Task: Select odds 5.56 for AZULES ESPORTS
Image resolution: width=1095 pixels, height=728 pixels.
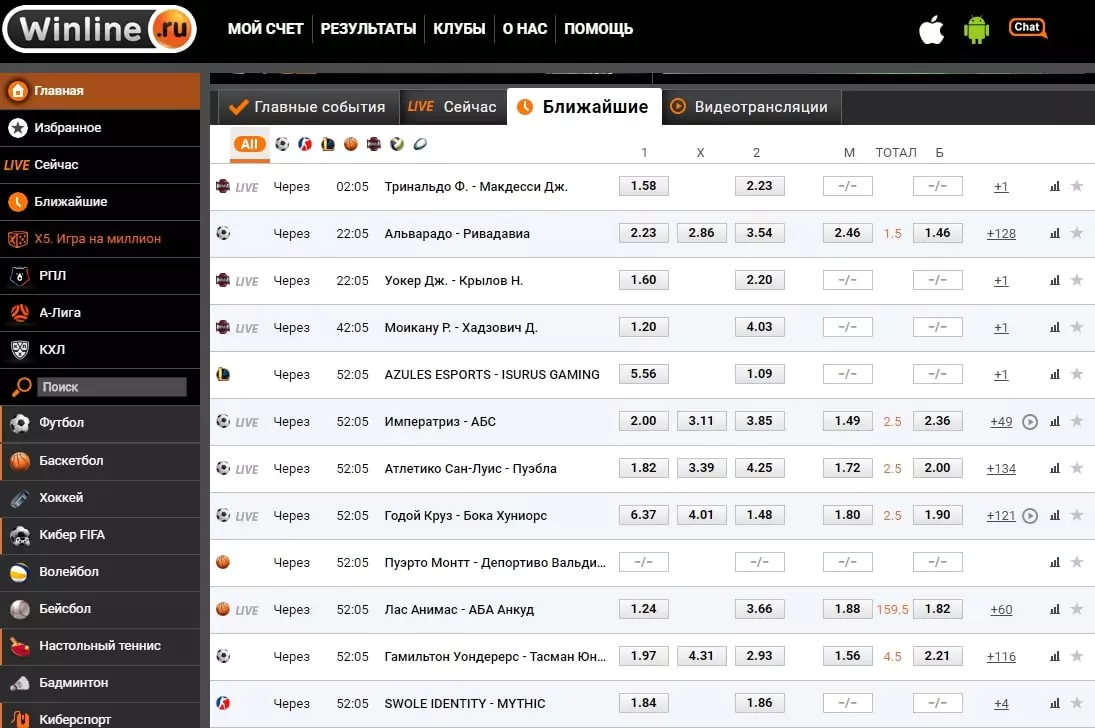Action: click(x=643, y=374)
